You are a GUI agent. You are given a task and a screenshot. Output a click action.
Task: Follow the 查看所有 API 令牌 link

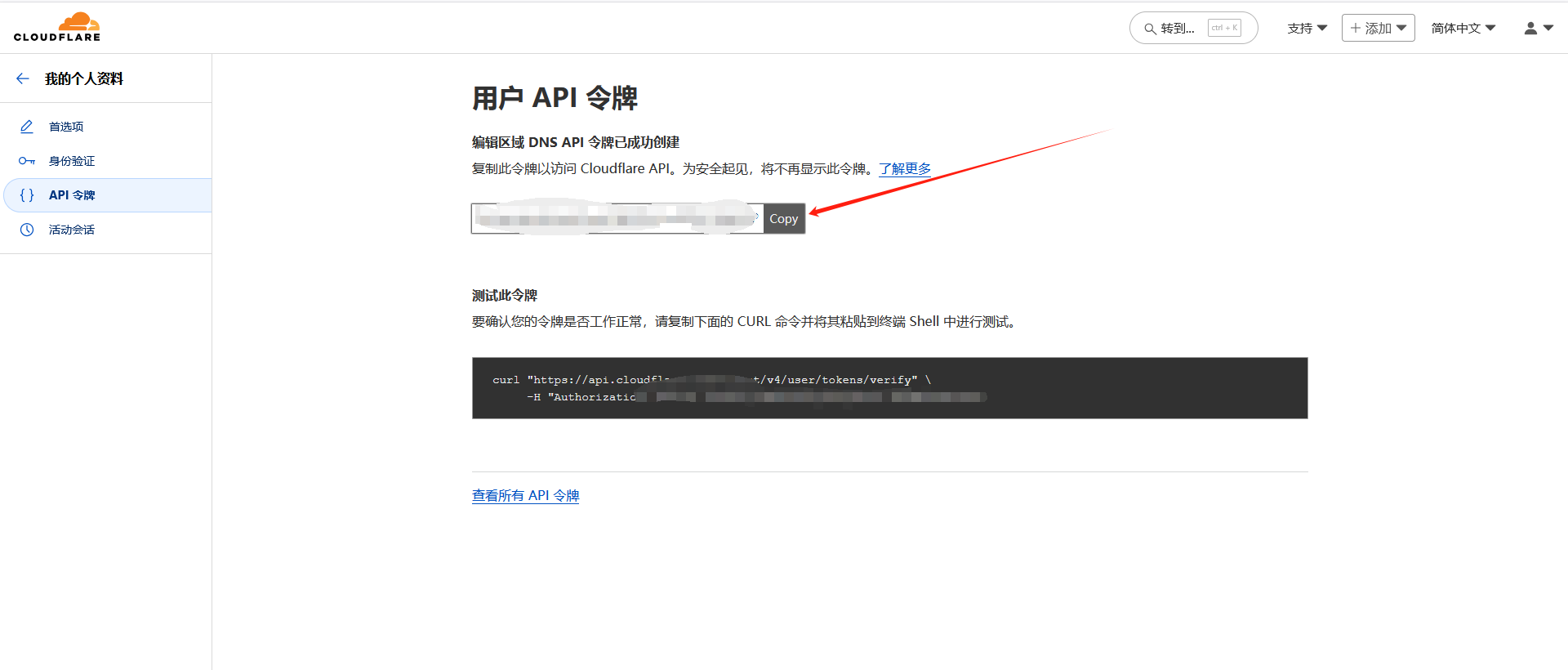pos(525,496)
